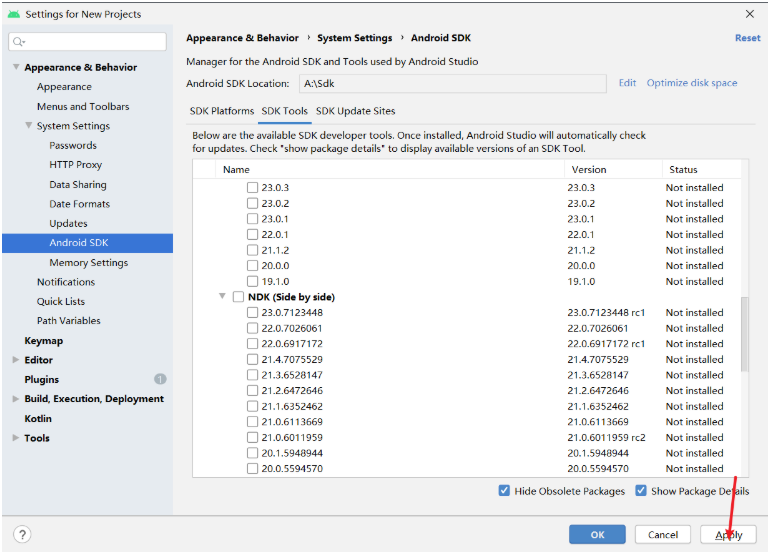Viewport: 771px width, 552px height.
Task: Open HTTP Proxy settings
Action: 75,165
